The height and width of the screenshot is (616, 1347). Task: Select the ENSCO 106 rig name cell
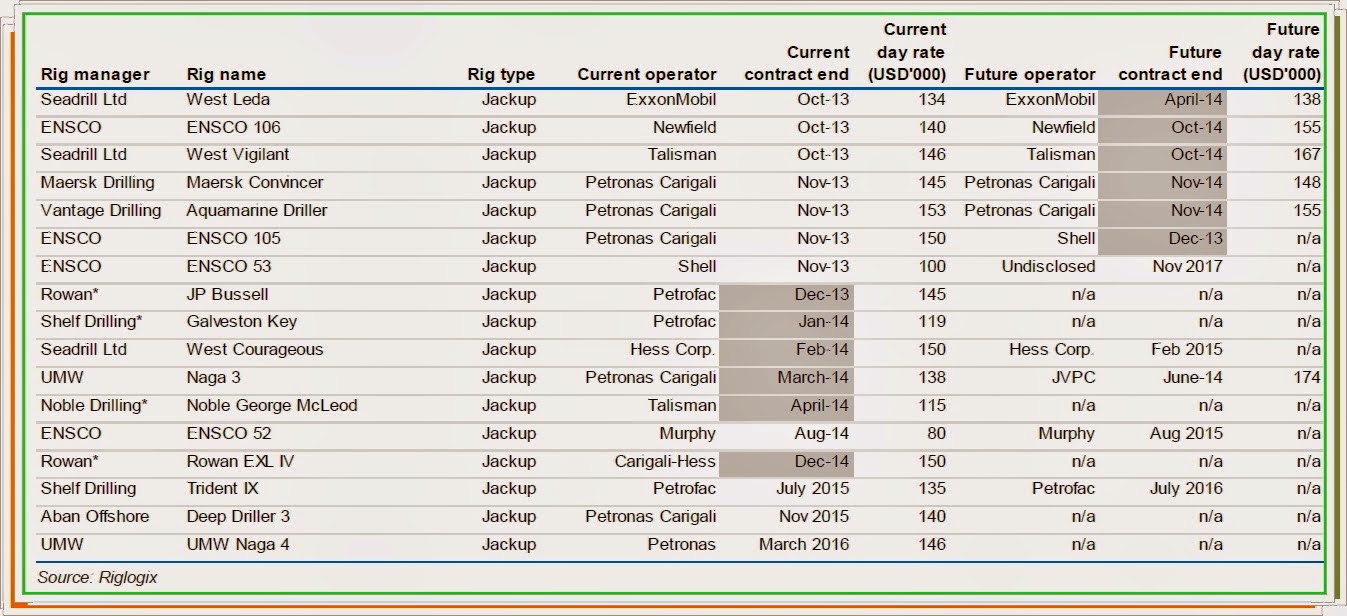click(233, 127)
